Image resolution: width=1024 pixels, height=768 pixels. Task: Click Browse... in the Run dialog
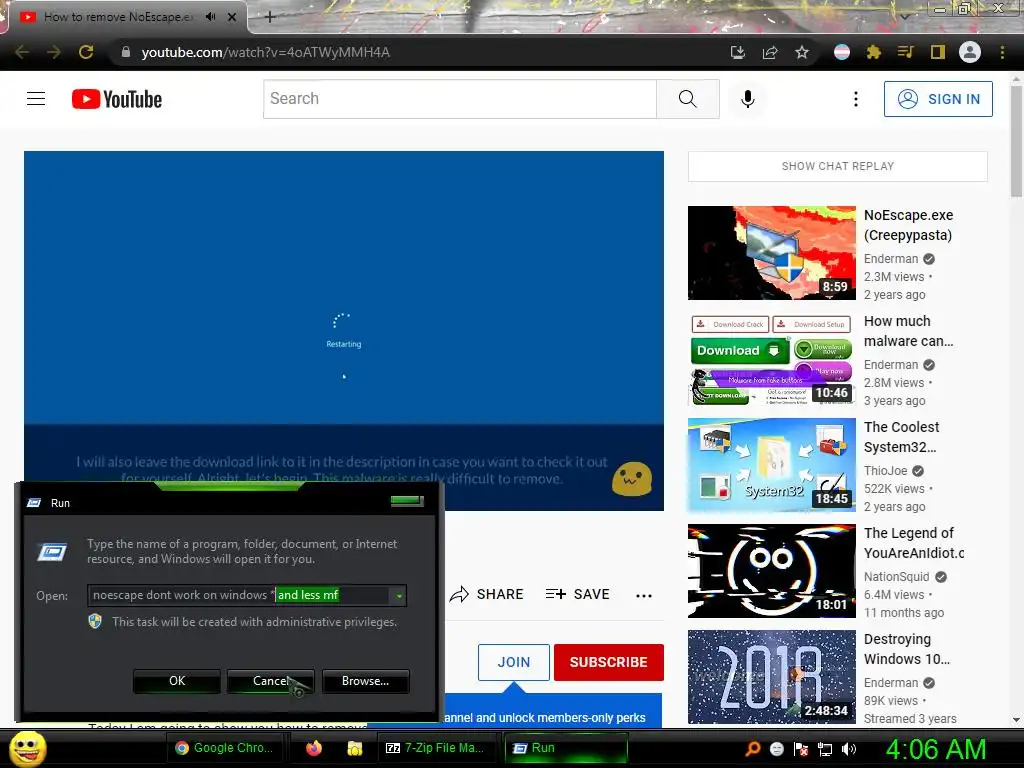coord(366,681)
